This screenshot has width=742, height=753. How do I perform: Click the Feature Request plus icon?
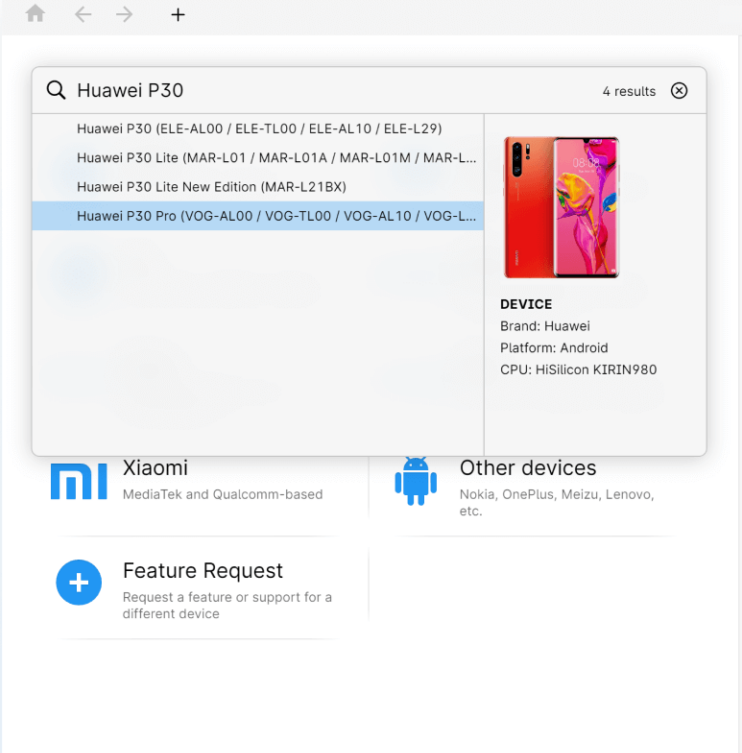[79, 582]
